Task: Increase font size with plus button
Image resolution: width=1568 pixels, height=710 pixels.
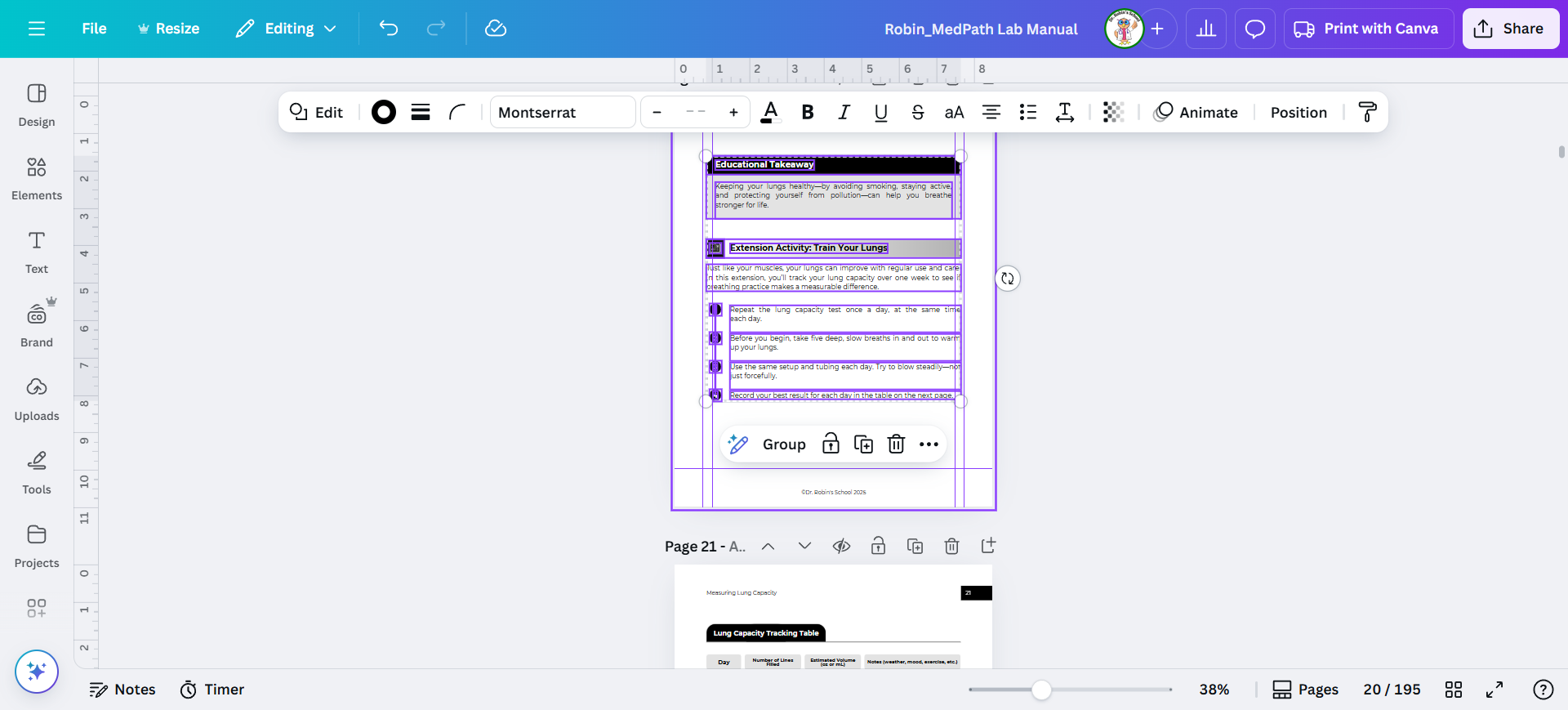Action: 733,113
